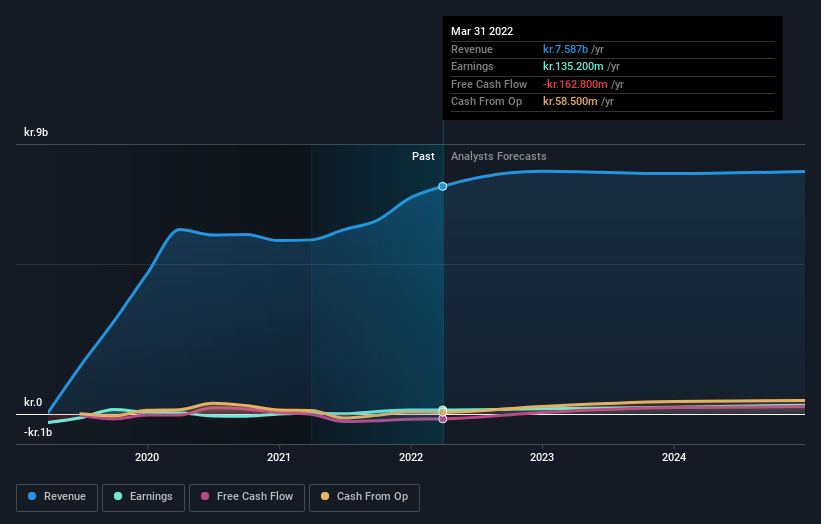The width and height of the screenshot is (821, 524).
Task: Click the kr.7.587b revenue value
Action: [565, 49]
